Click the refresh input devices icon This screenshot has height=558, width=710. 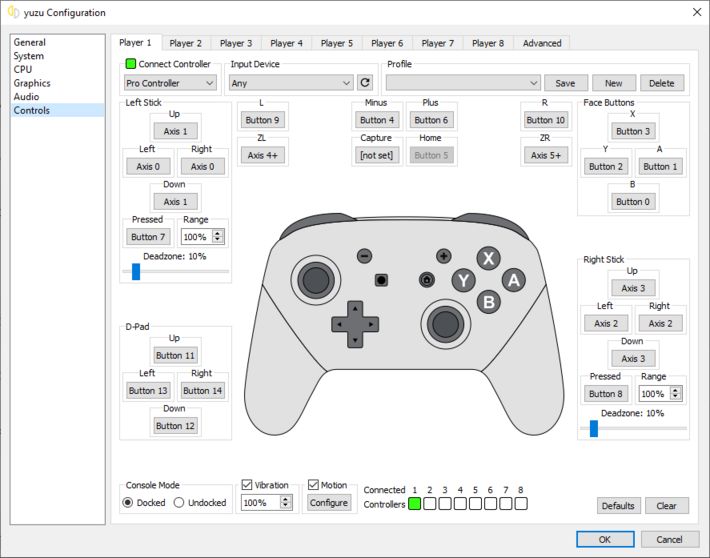(x=365, y=83)
